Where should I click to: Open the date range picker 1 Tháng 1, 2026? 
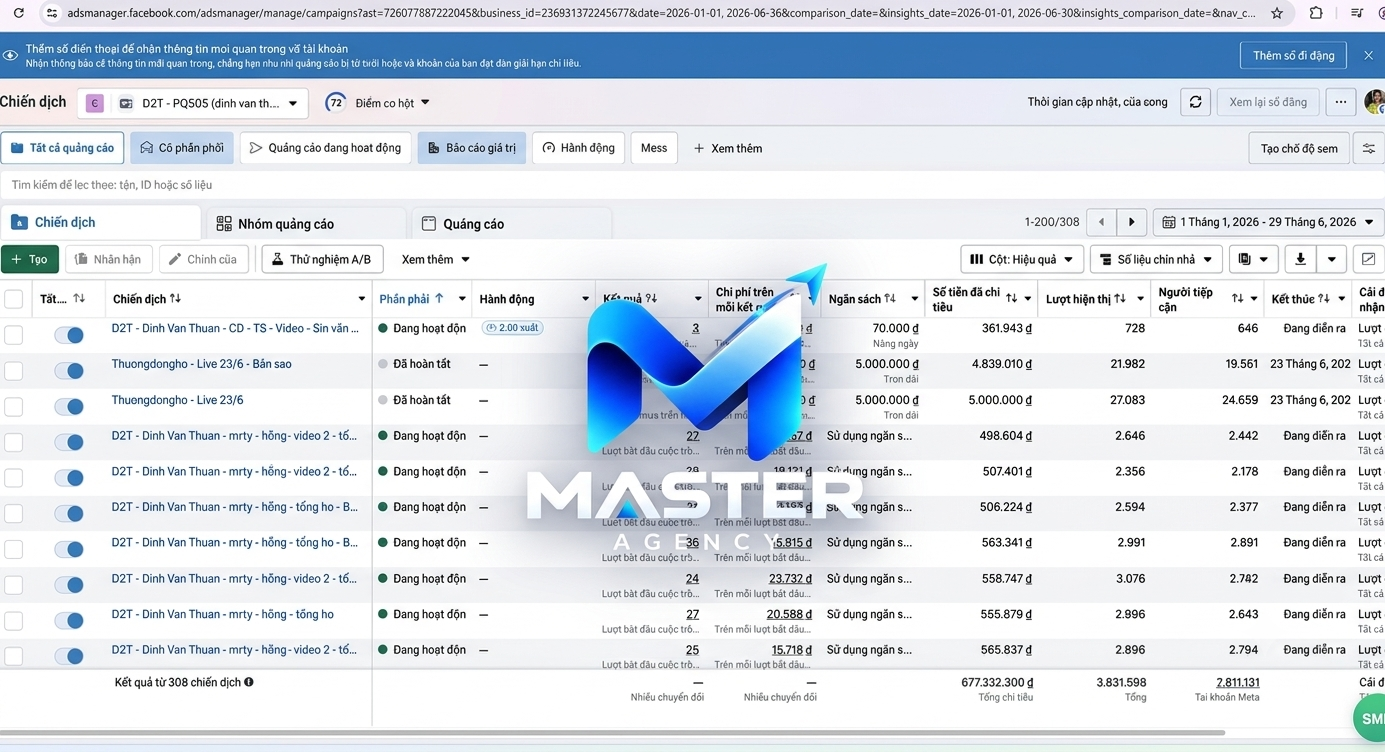[x=1268, y=222]
